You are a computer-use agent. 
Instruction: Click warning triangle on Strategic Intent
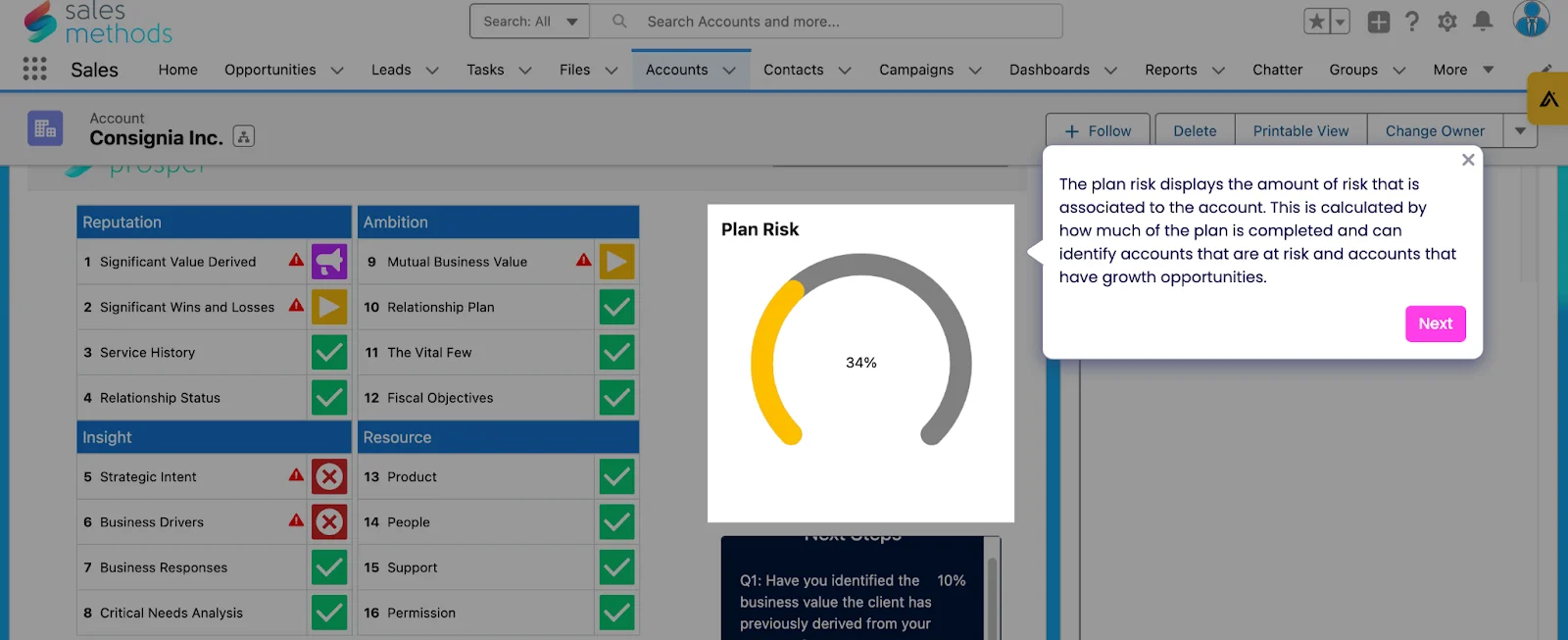point(296,474)
